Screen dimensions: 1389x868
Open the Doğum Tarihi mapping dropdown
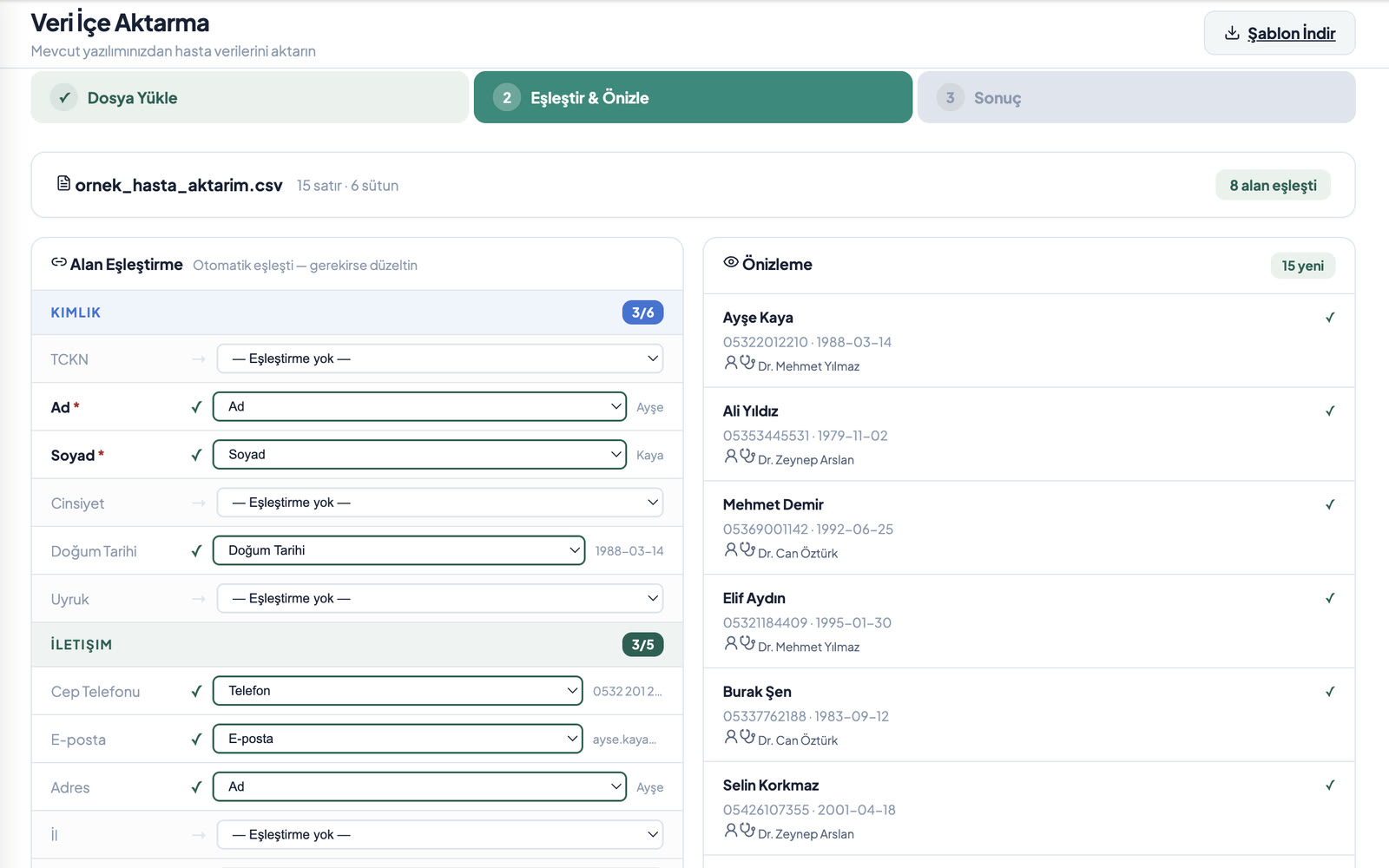click(398, 550)
